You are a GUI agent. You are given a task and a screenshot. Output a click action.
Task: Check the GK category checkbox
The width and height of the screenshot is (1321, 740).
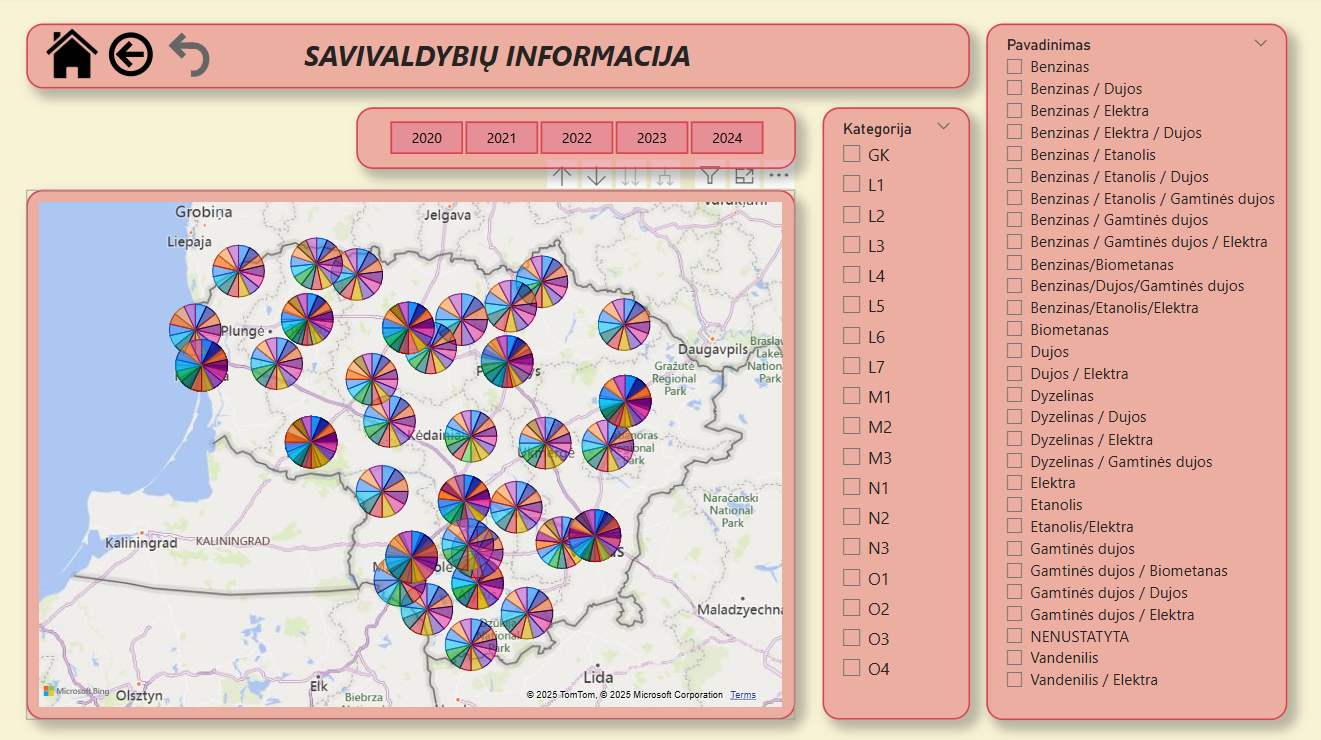point(852,154)
